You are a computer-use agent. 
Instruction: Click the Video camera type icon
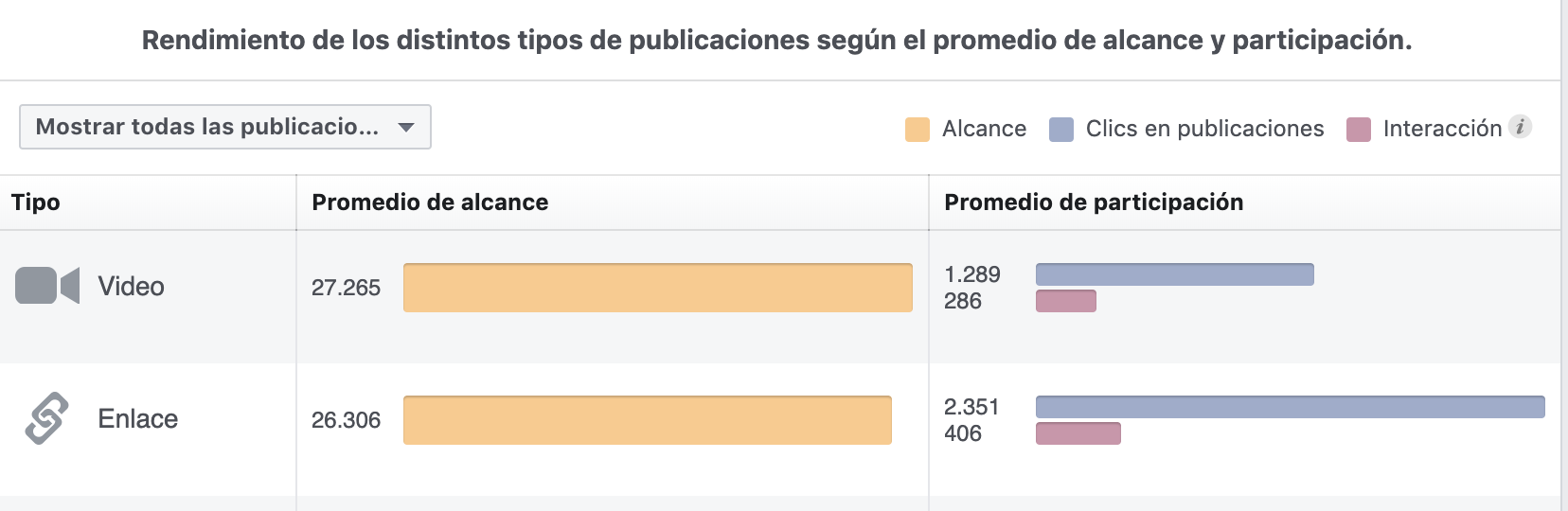tap(46, 286)
